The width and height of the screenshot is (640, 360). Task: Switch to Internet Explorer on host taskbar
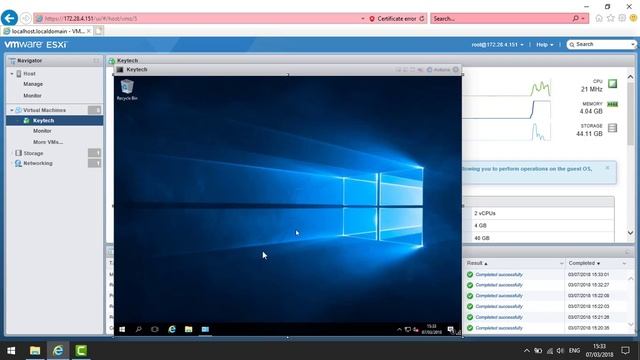click(58, 350)
